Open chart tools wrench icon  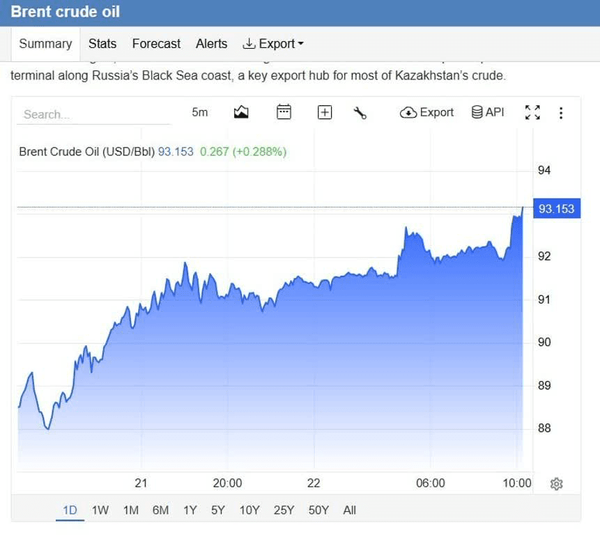pos(360,113)
